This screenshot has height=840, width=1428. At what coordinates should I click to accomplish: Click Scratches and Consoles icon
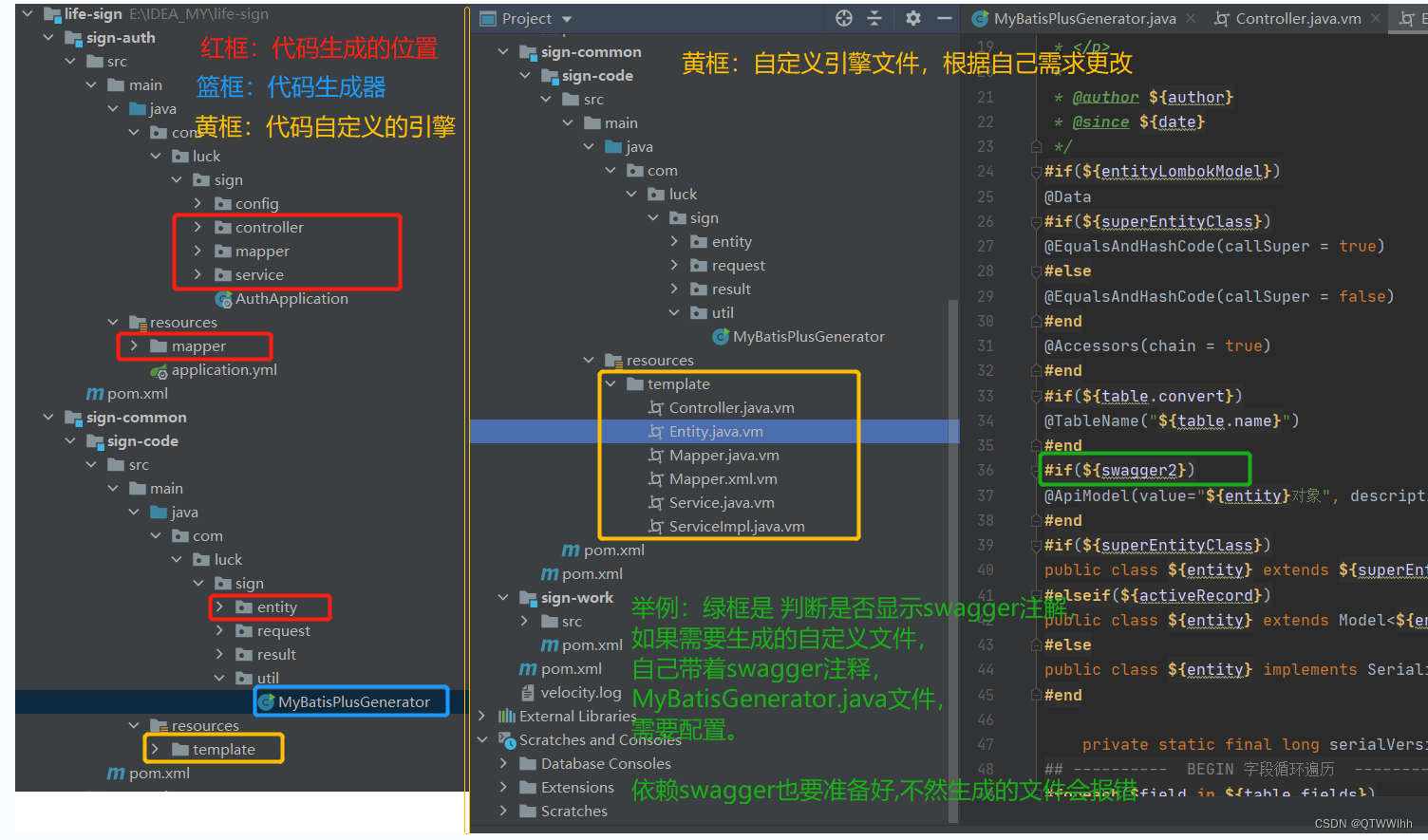coord(507,740)
